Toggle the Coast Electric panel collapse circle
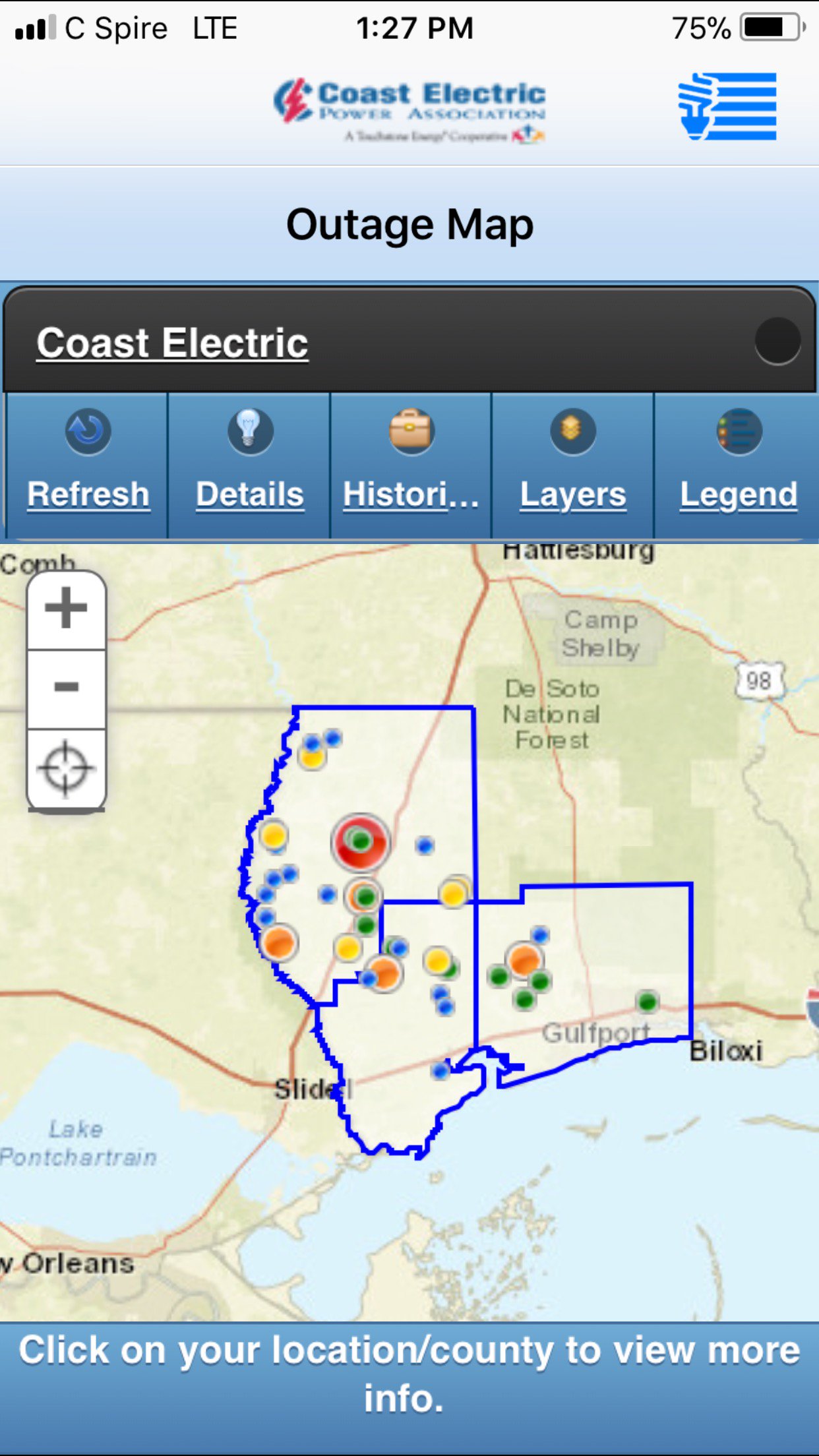 click(777, 341)
